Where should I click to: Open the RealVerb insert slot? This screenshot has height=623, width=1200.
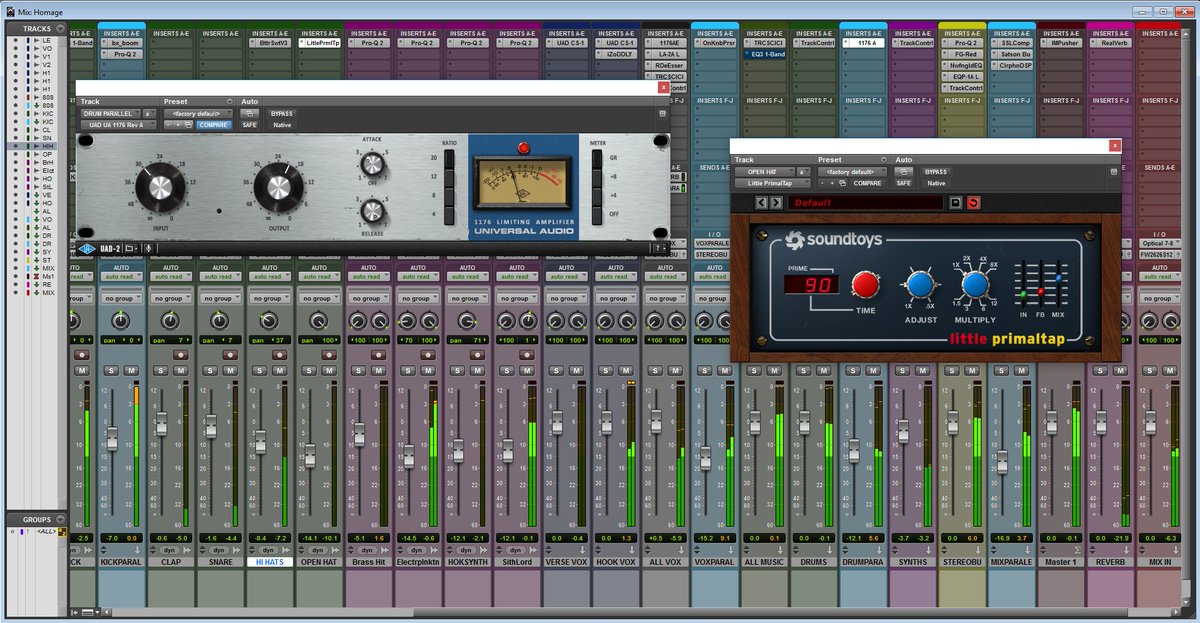[x=1109, y=43]
